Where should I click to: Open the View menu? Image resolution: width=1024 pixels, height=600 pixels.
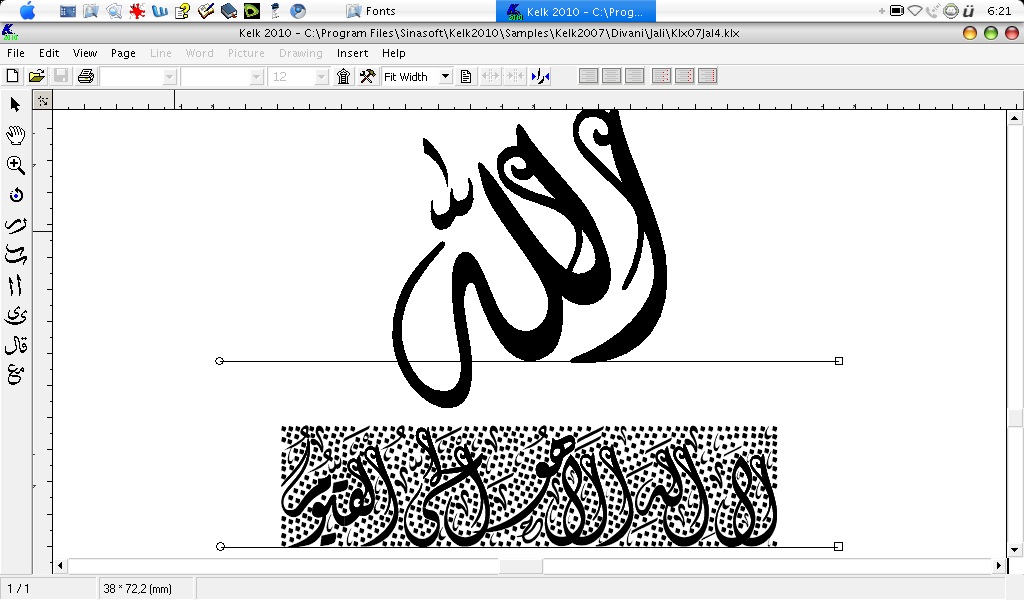(x=85, y=53)
